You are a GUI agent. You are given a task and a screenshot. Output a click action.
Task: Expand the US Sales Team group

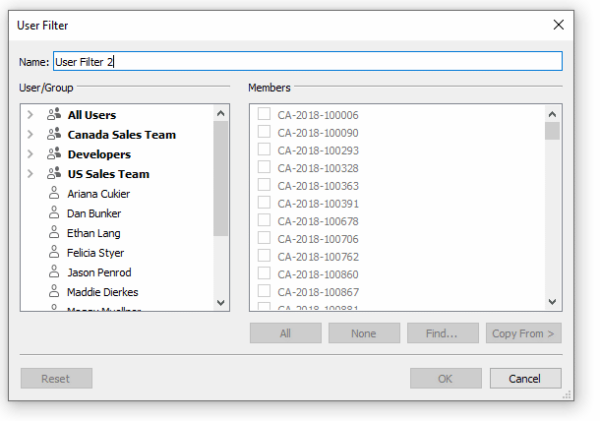coord(30,174)
